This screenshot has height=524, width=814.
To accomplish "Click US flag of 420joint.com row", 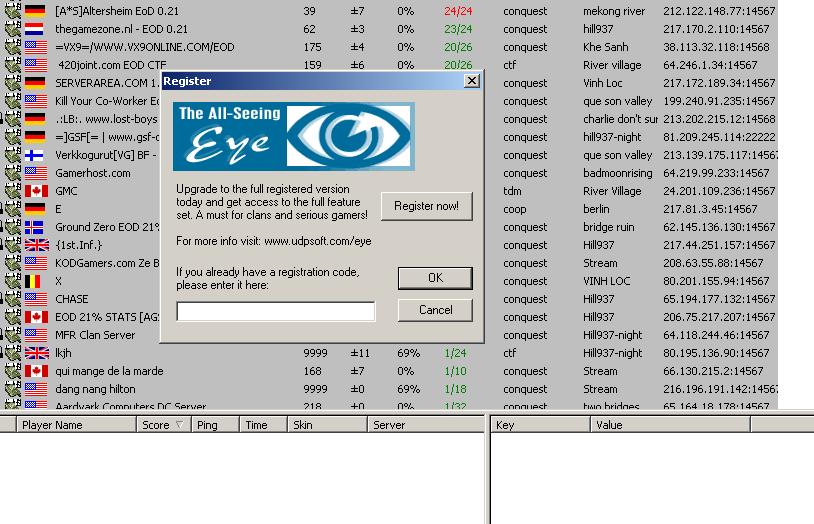I will [x=35, y=65].
